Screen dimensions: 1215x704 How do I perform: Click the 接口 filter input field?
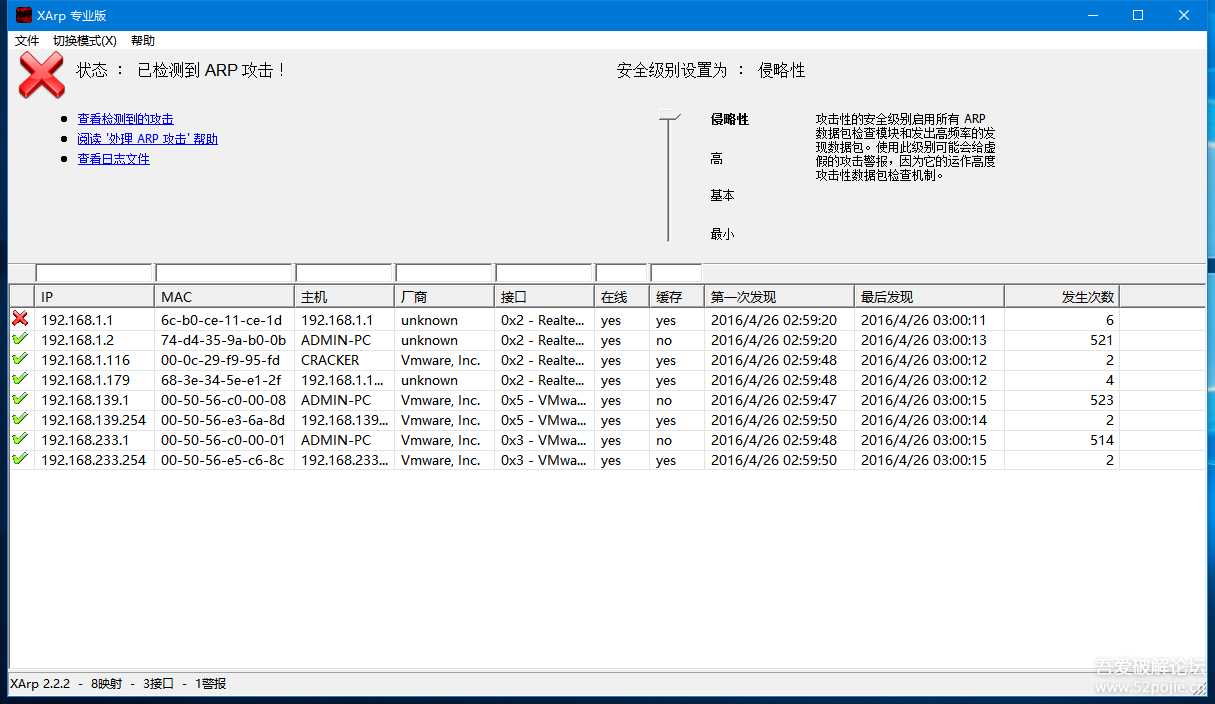tap(544, 273)
